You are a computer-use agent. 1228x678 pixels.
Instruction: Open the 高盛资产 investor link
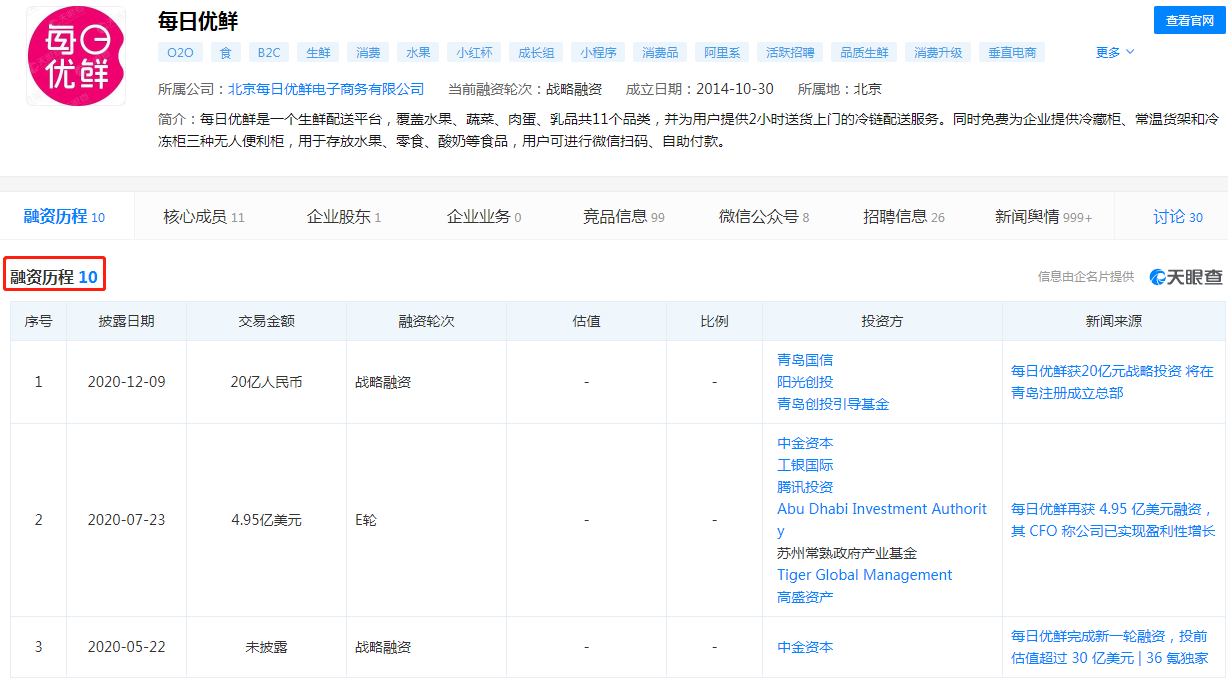805,597
